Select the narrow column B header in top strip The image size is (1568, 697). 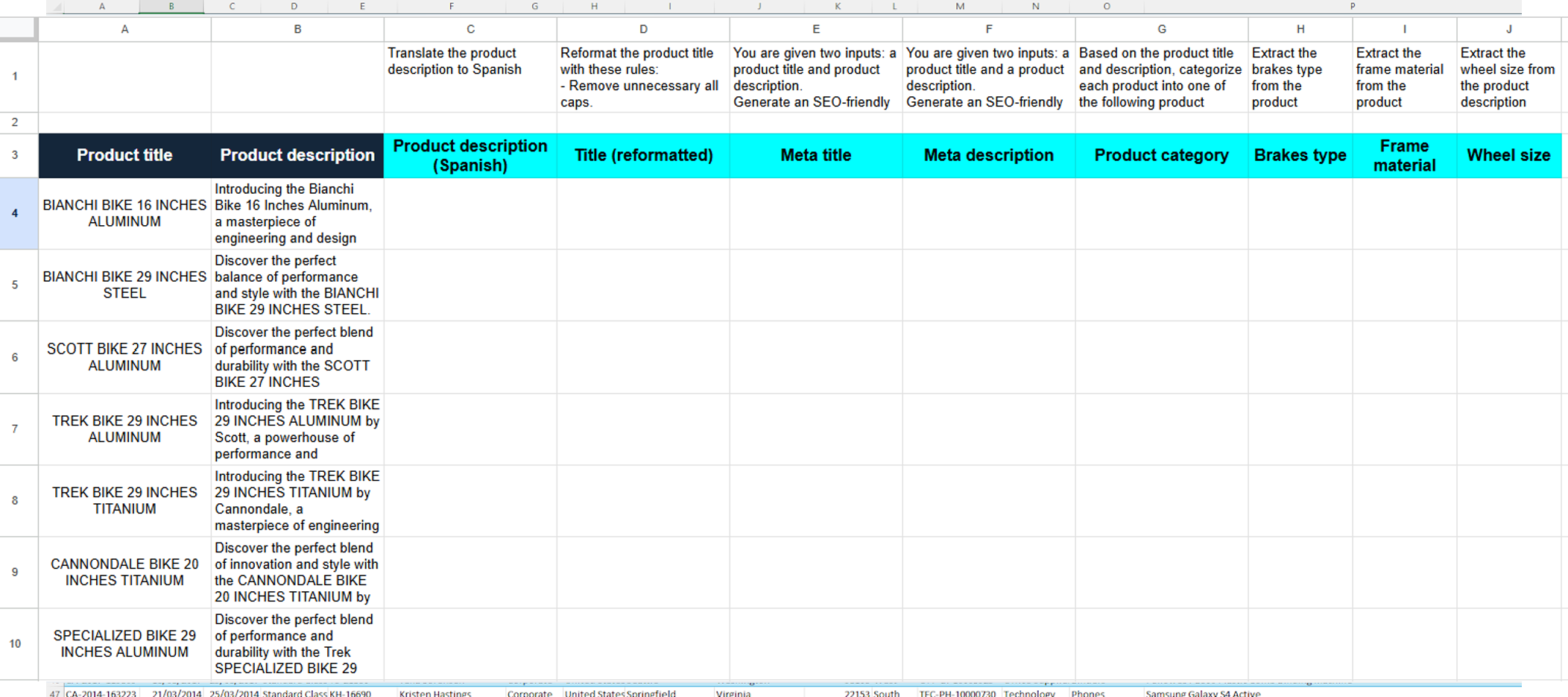(171, 6)
